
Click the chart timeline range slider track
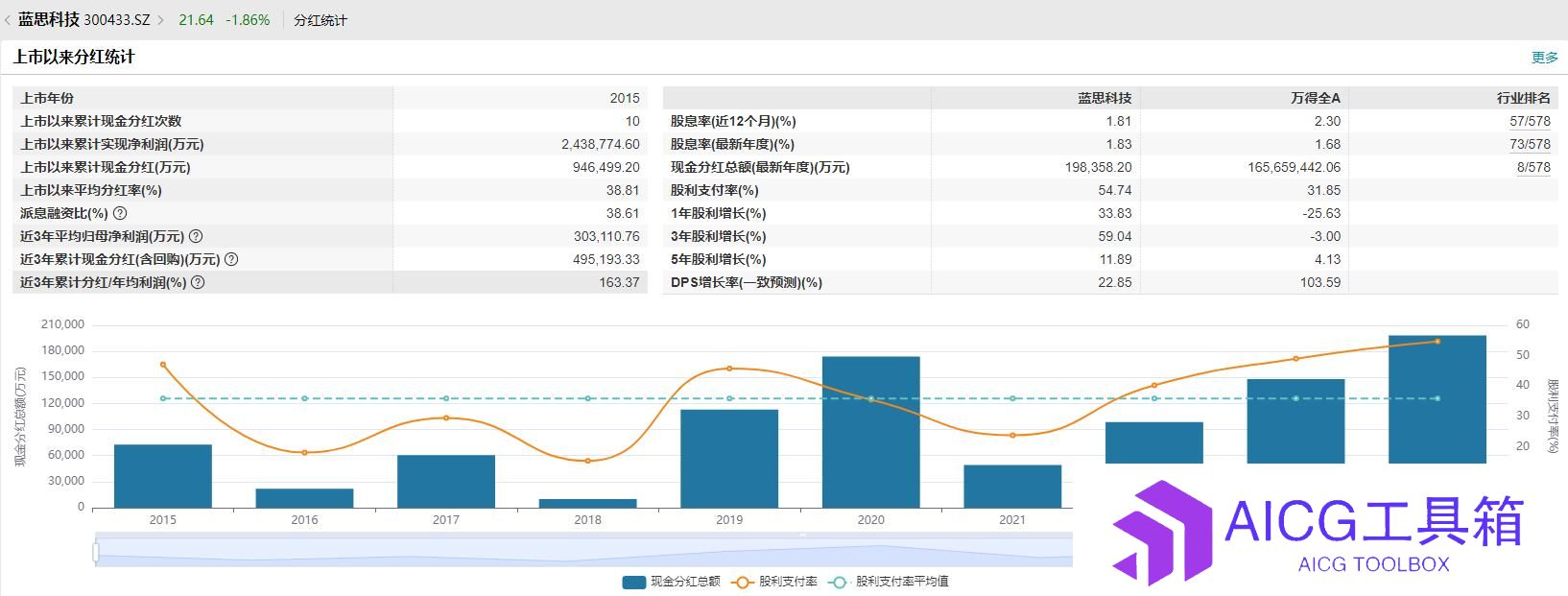(x=583, y=552)
